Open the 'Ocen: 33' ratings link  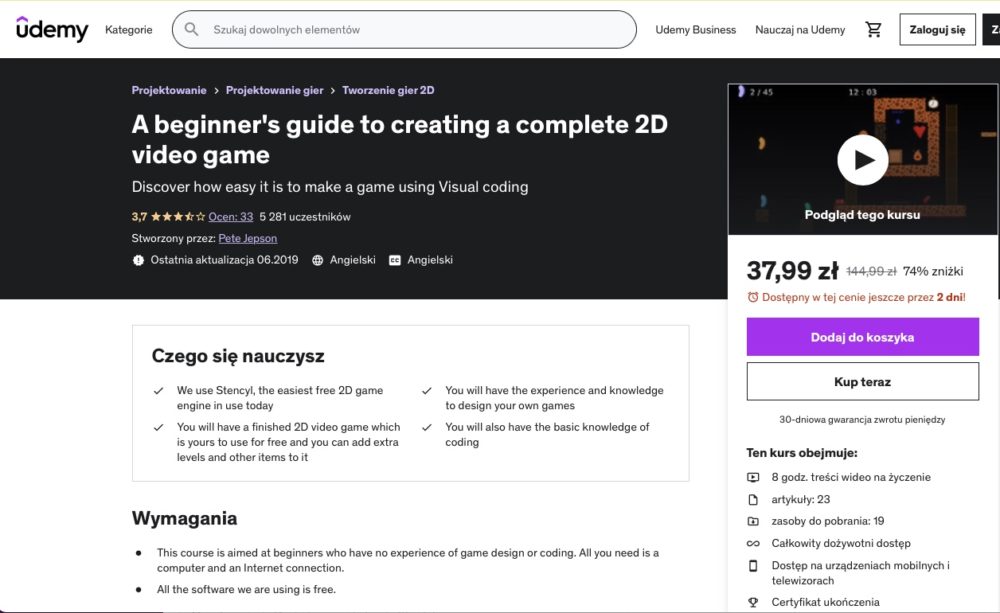tap(231, 217)
